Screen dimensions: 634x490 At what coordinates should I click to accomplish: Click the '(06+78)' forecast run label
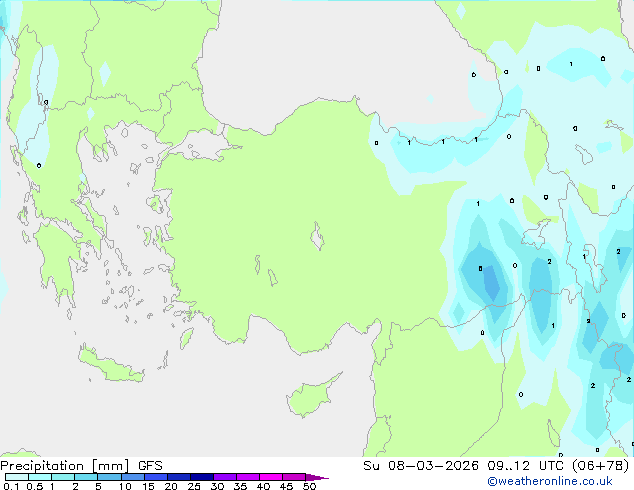[601, 466]
